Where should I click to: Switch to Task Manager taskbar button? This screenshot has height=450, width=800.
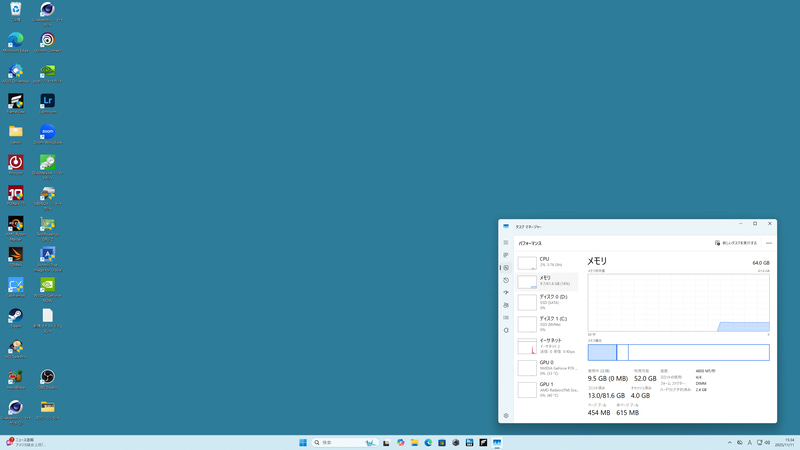coord(497,442)
